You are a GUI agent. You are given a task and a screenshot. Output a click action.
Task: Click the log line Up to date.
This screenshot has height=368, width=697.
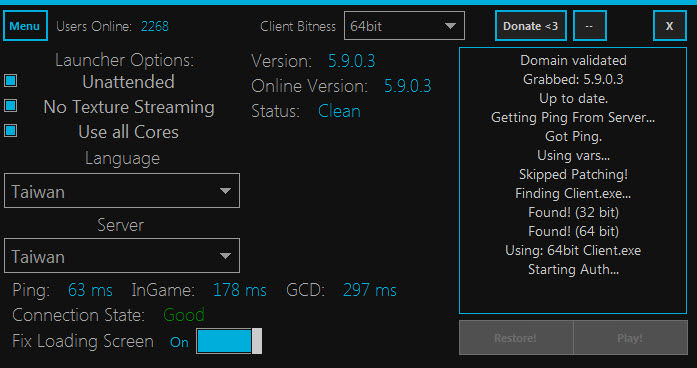[x=573, y=98]
